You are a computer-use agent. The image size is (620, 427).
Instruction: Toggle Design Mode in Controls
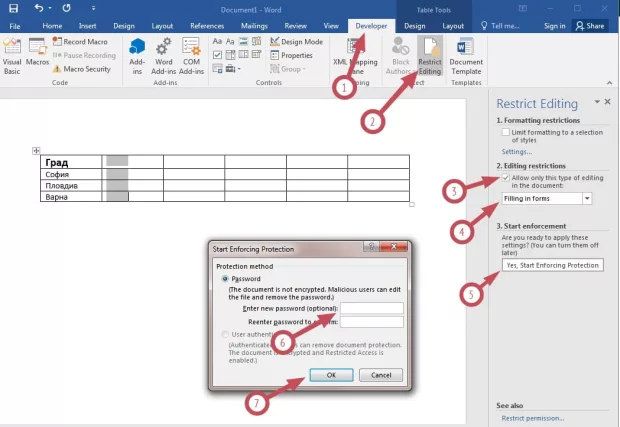coord(297,42)
